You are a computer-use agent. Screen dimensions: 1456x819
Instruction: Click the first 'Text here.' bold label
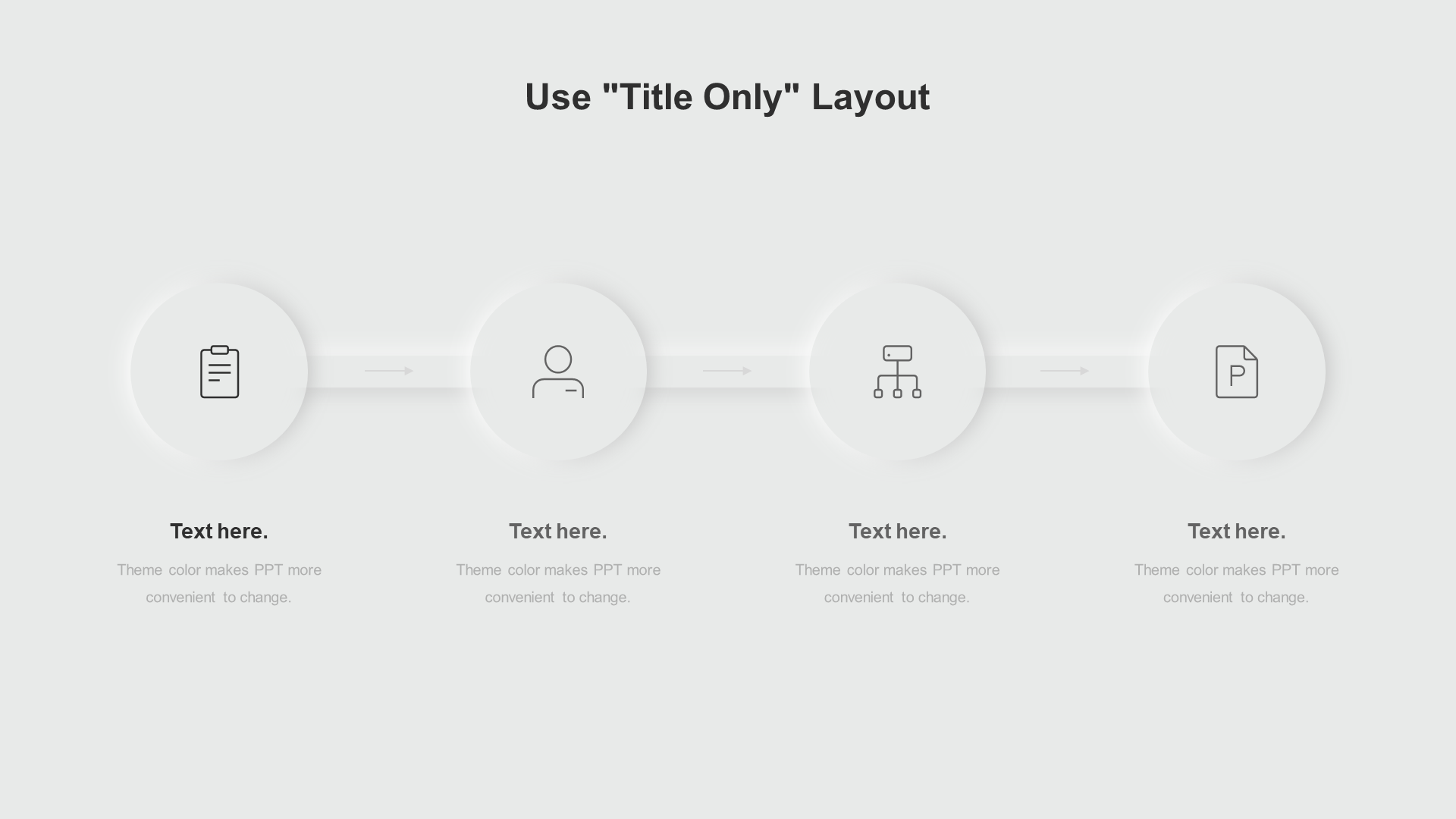coord(219,531)
